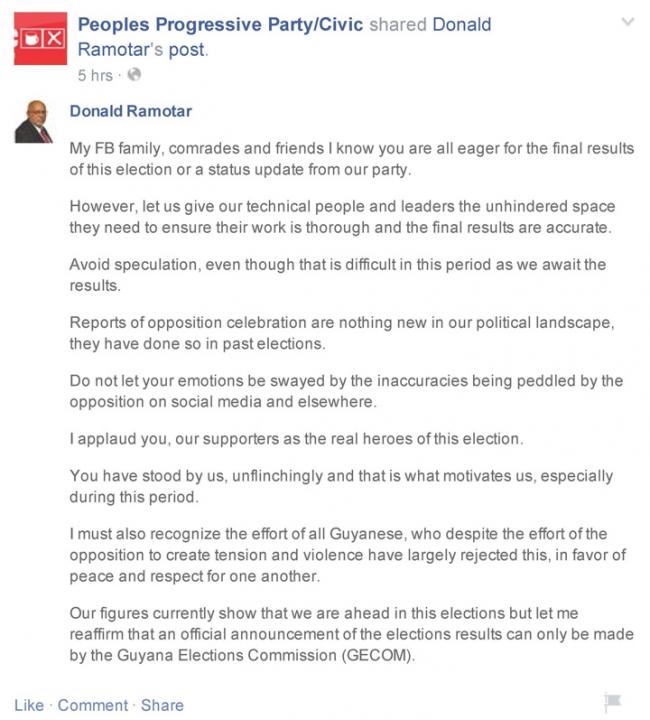The image size is (650, 720).
Task: Share this post
Action: (162, 705)
